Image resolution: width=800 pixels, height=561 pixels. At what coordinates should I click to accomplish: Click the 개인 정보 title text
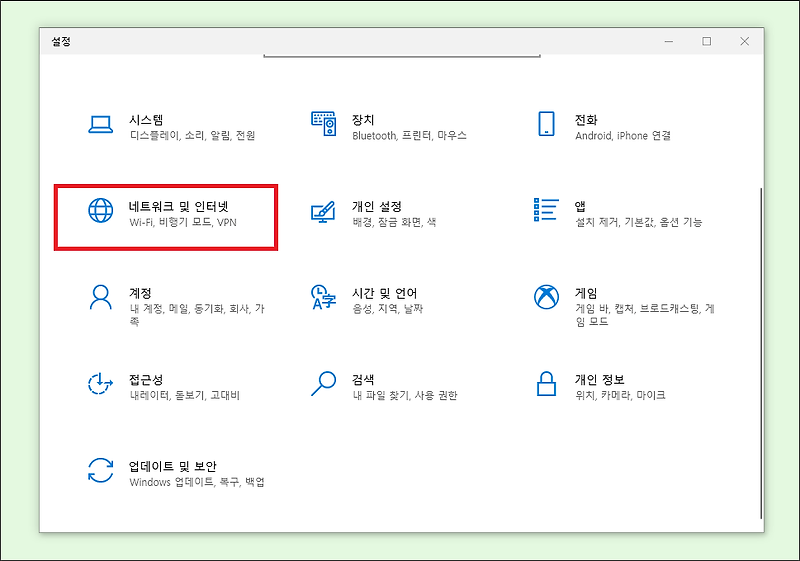coord(599,379)
